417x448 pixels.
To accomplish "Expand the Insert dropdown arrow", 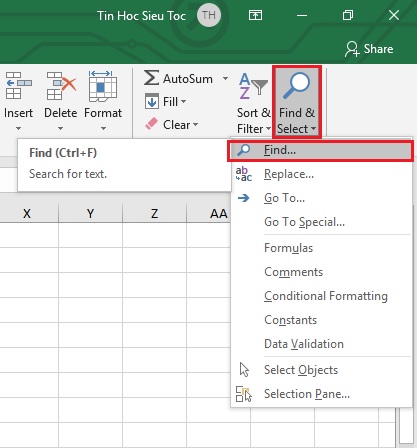I will (x=18, y=128).
